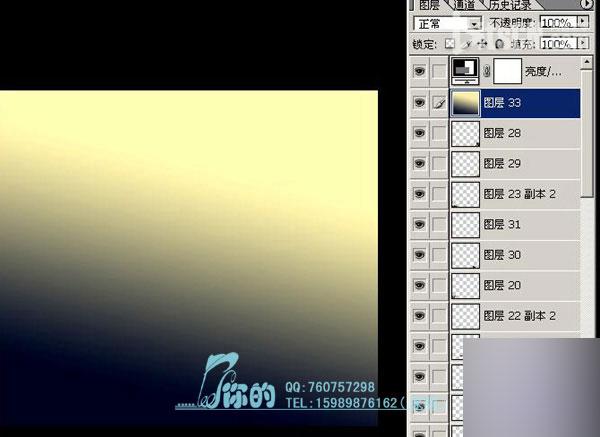Image resolution: width=600 pixels, height=437 pixels.
Task: Toggle link box next to 图层 28
Action: 439,133
